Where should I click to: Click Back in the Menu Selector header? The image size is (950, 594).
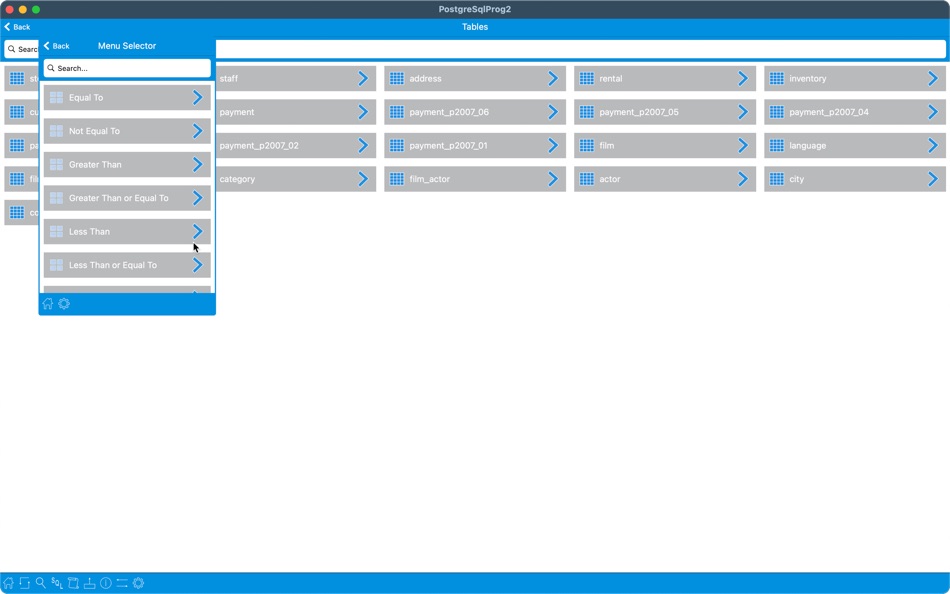pos(57,46)
